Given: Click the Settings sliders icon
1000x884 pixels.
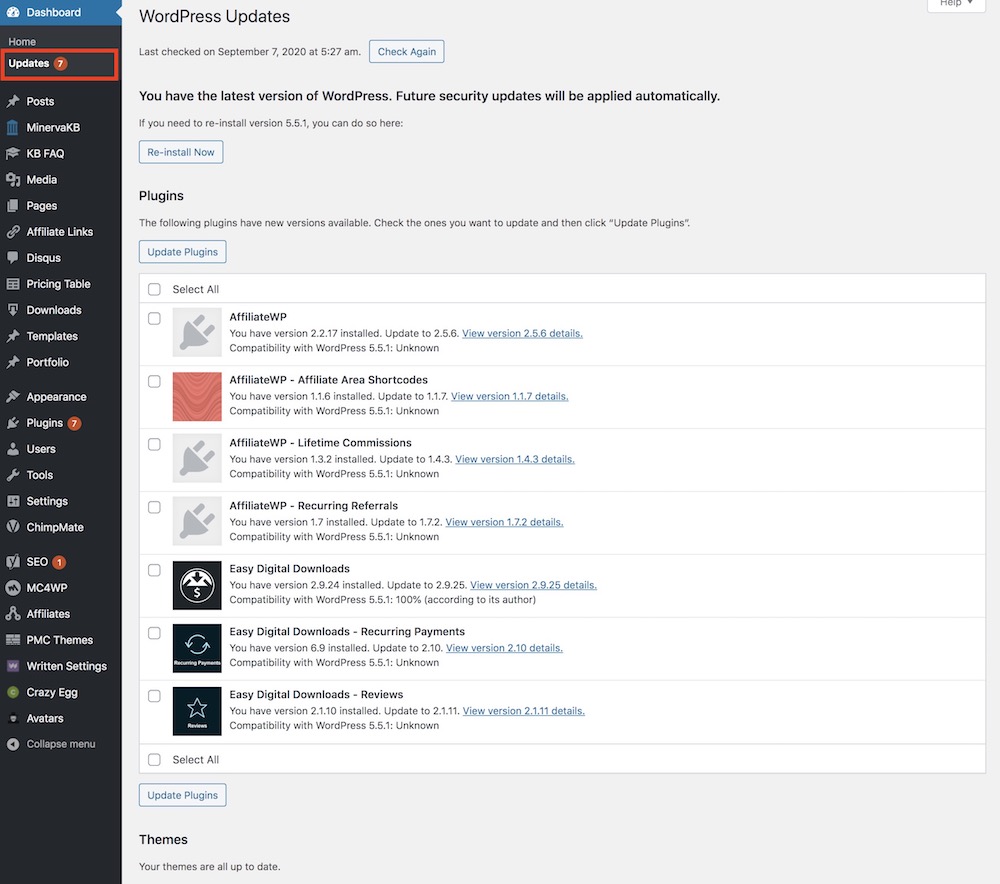Looking at the screenshot, I should click(13, 501).
